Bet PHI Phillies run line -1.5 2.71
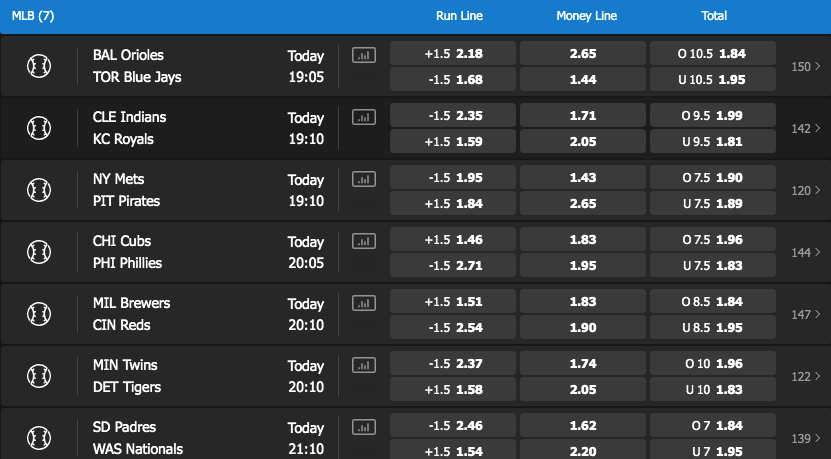 (453, 266)
